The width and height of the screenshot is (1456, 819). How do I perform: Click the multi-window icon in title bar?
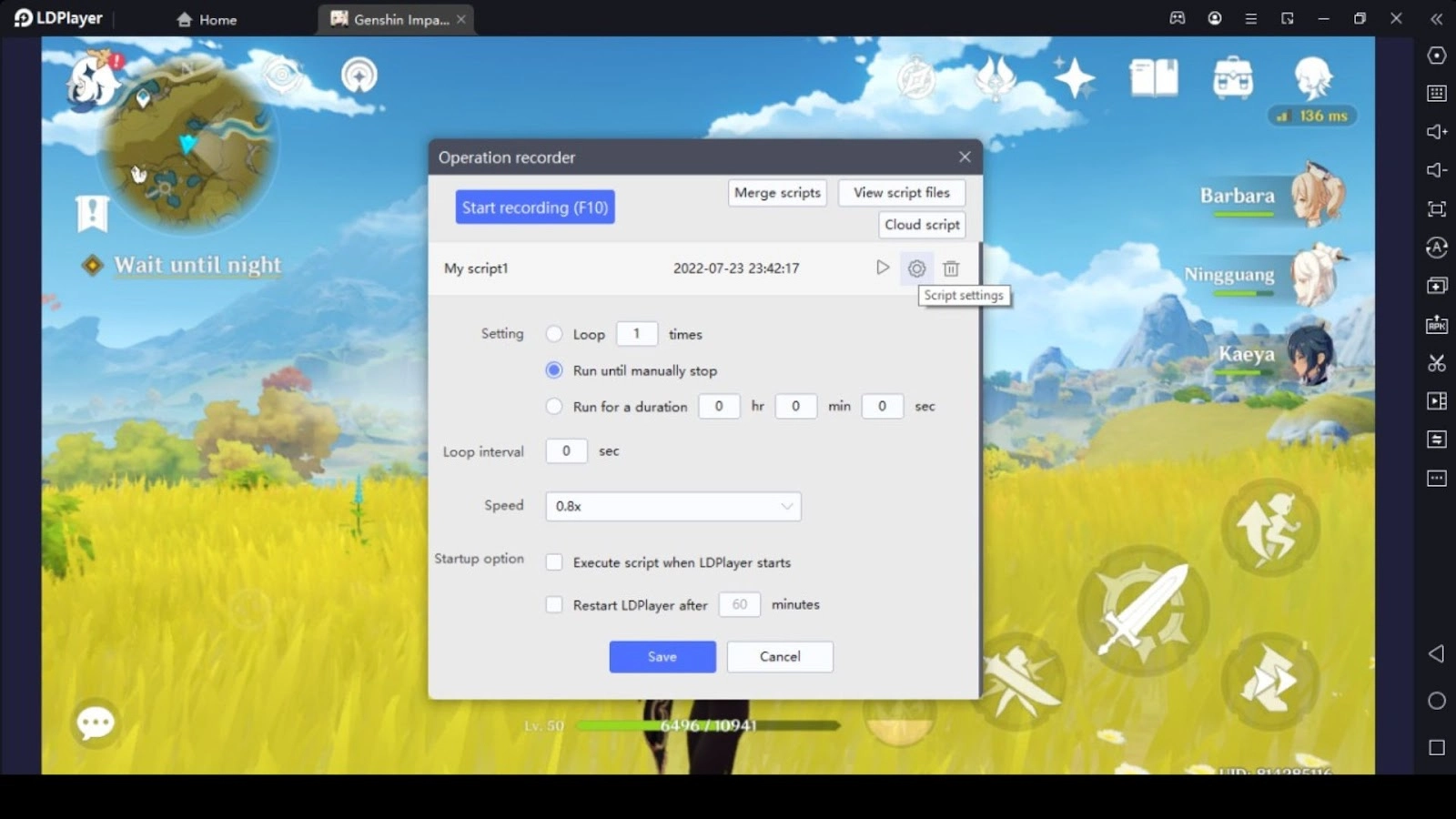coord(1288,18)
